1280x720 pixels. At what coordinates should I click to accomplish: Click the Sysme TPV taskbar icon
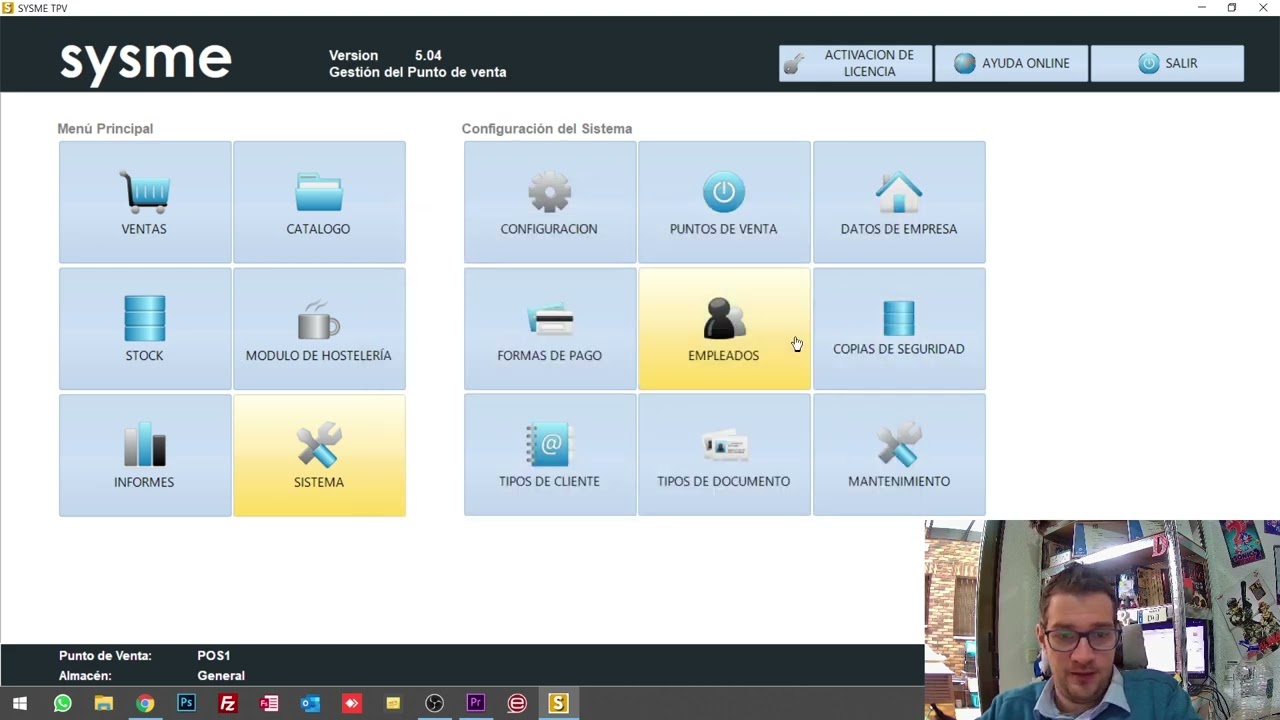coord(558,704)
